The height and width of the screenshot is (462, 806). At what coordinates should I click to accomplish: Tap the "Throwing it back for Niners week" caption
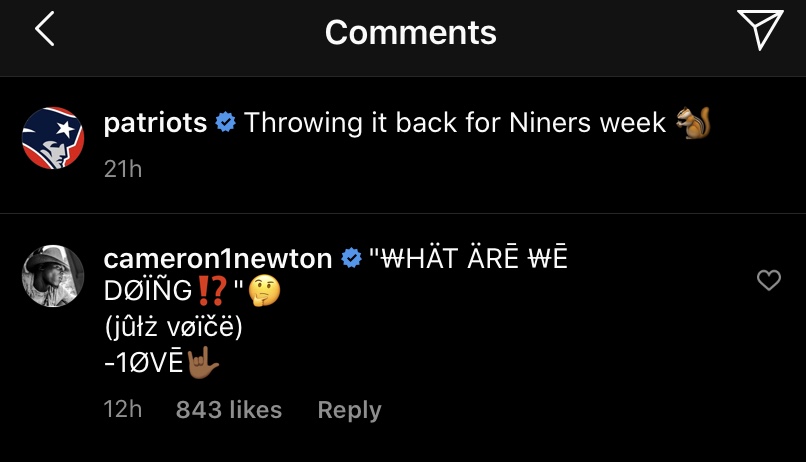455,123
